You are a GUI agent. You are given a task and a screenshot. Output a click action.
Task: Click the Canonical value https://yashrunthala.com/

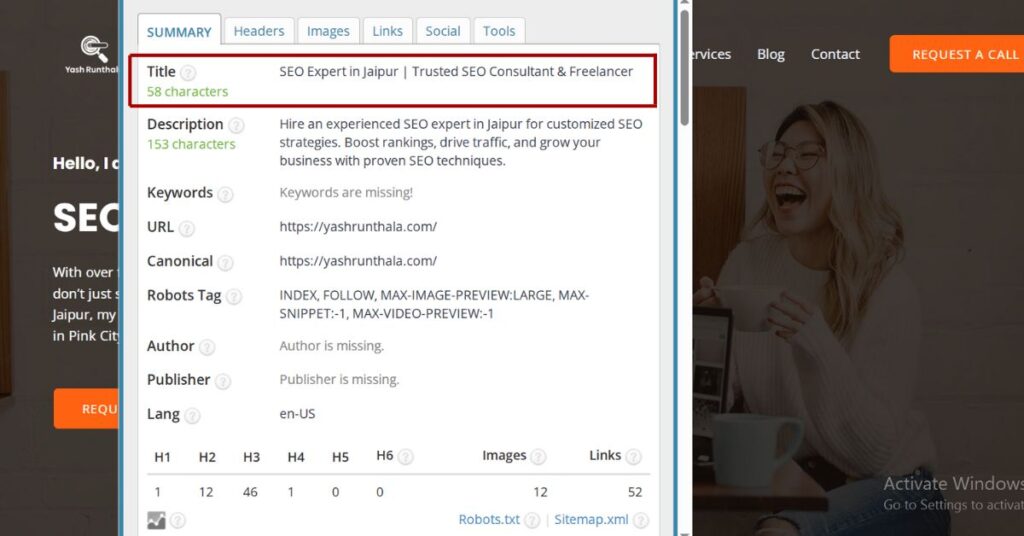click(358, 260)
